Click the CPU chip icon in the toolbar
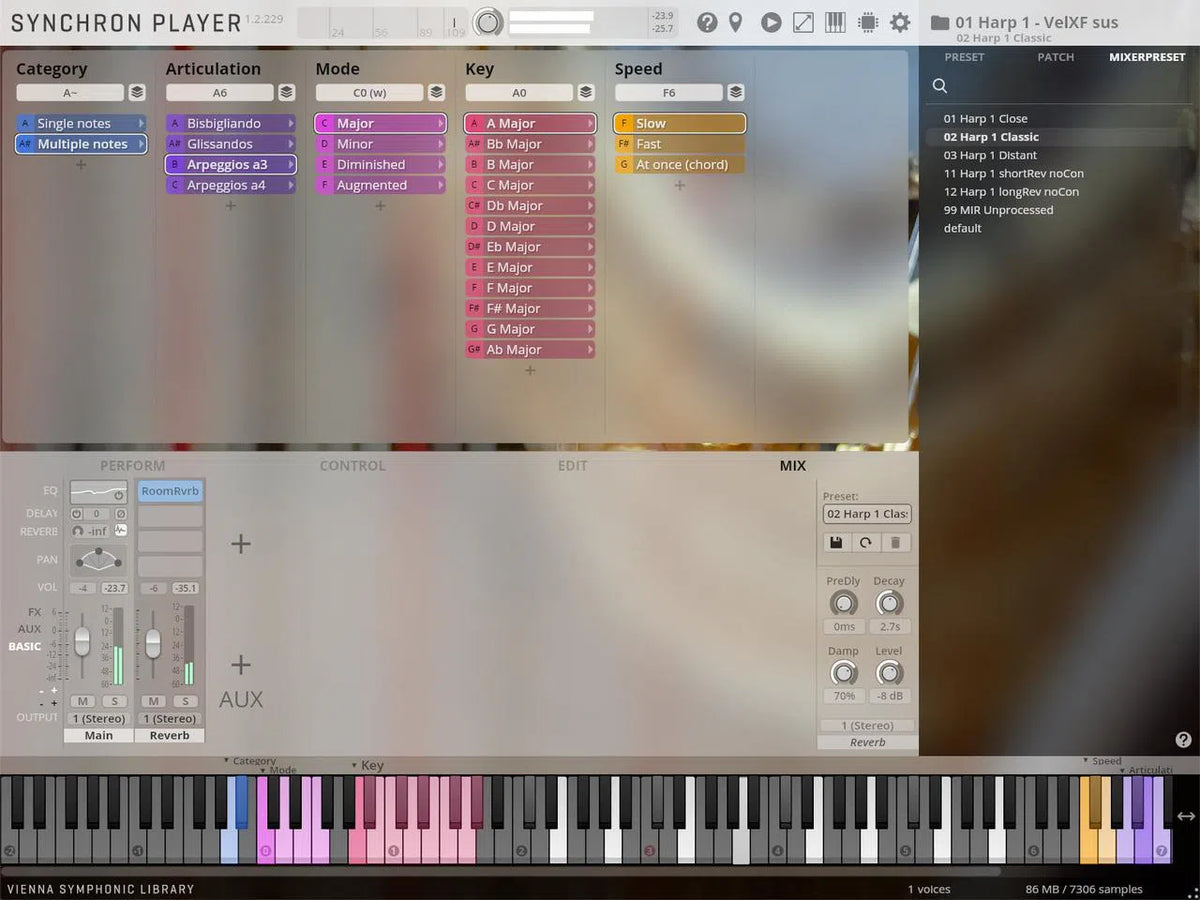This screenshot has height=900, width=1200. pyautogui.click(x=867, y=22)
